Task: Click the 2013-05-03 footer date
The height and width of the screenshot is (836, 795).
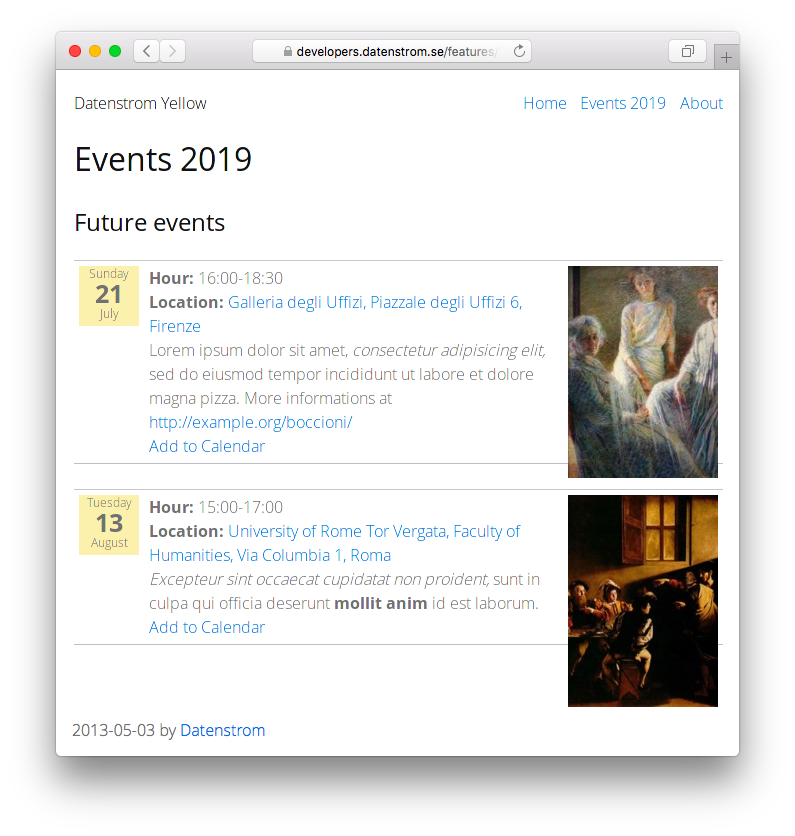Action: click(114, 730)
